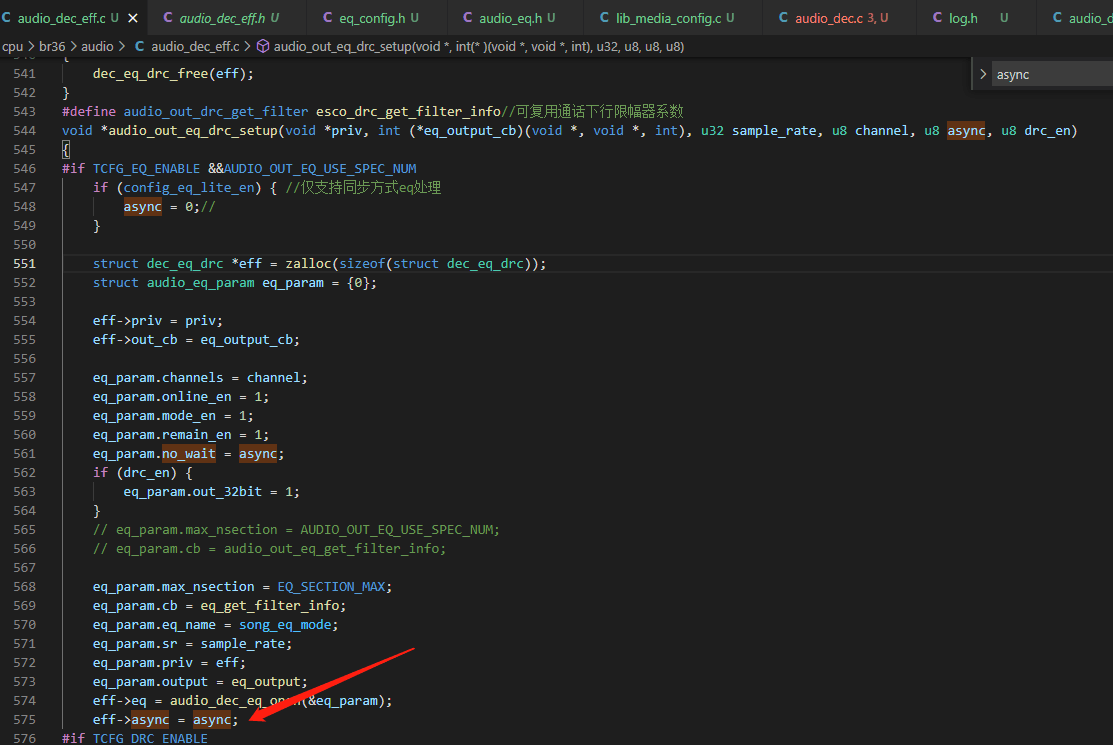Expand the replace toggle chevron in find widget
Image resolution: width=1113 pixels, height=745 pixels.
point(983,74)
